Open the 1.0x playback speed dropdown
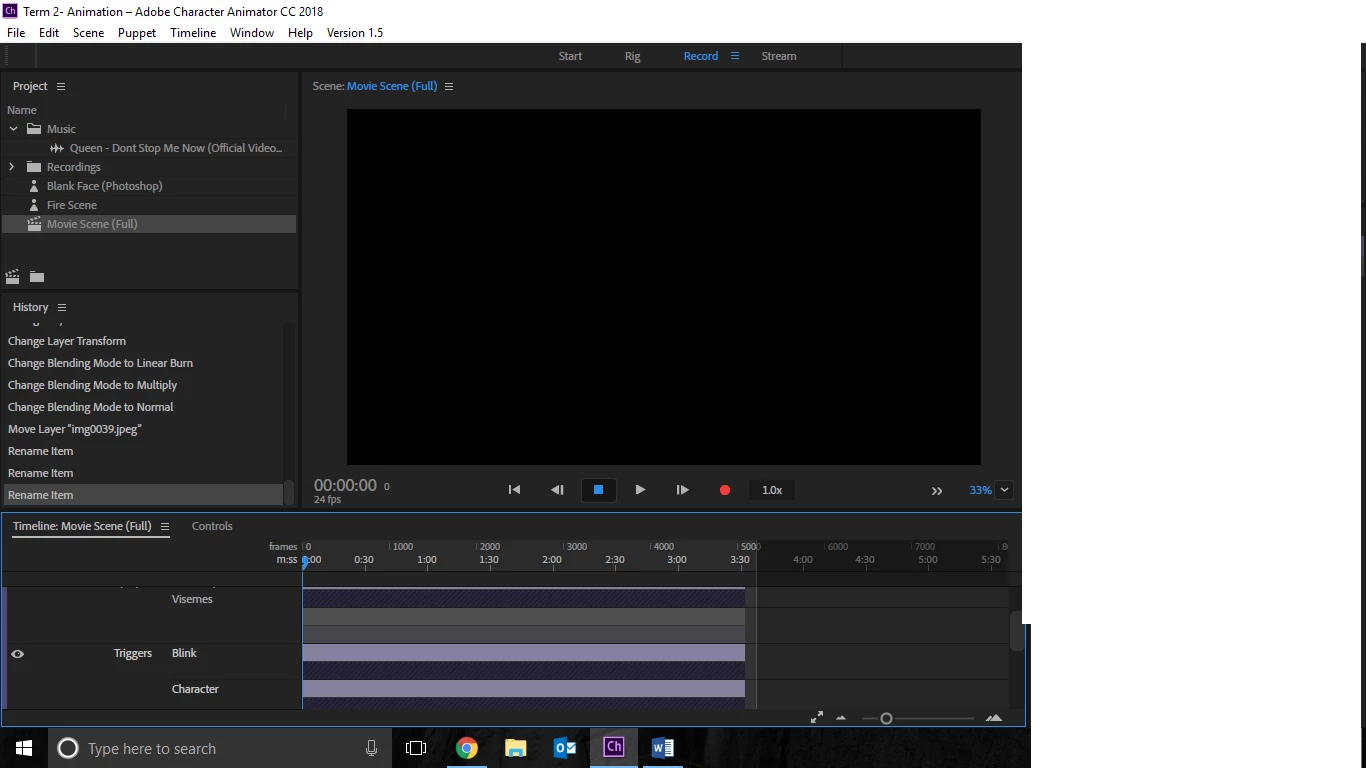The image size is (1366, 768). click(772, 490)
